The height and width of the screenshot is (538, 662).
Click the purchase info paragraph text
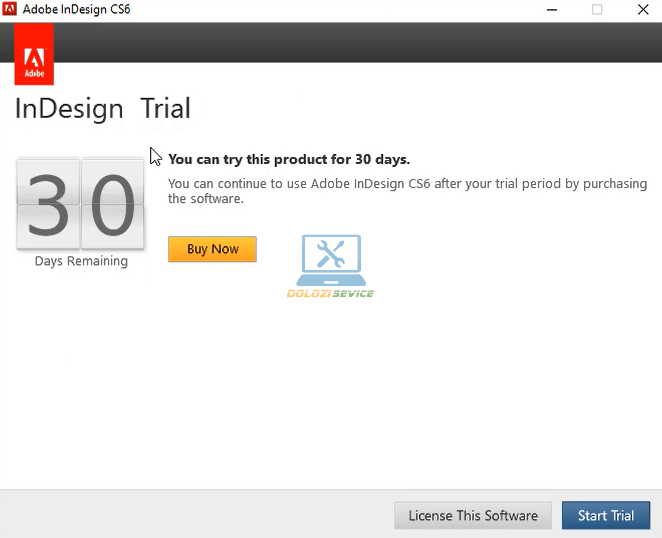point(407,191)
